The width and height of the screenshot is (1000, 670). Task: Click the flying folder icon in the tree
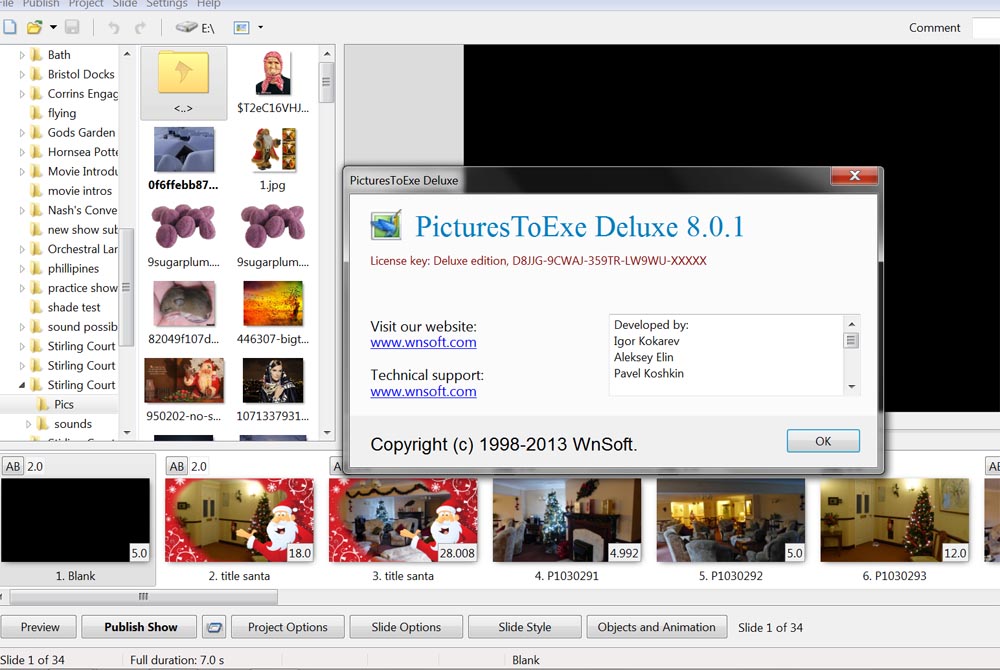(x=37, y=113)
